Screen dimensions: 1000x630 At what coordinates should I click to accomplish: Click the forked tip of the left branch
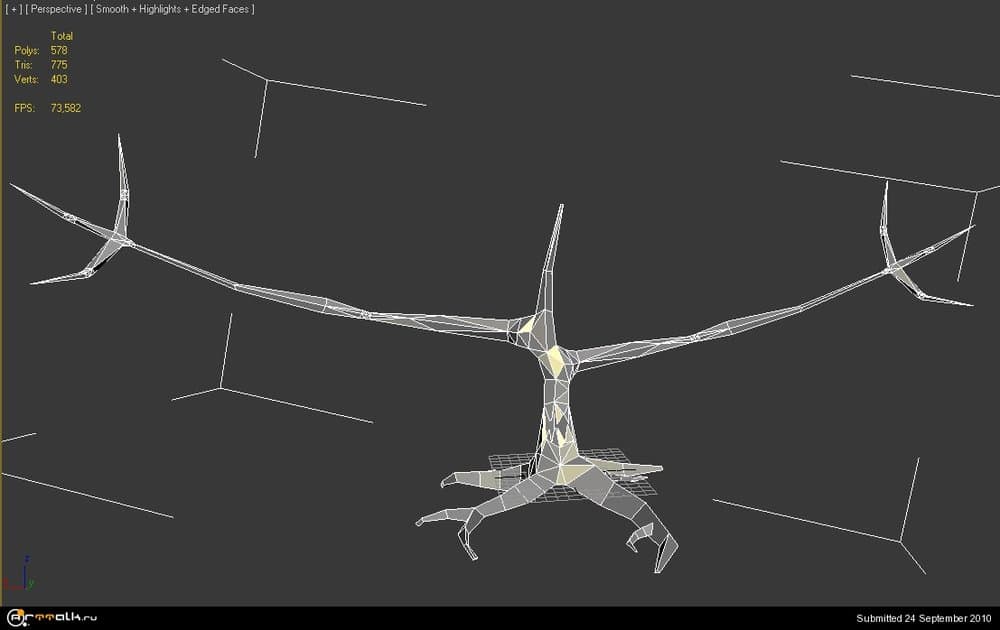[x=122, y=238]
